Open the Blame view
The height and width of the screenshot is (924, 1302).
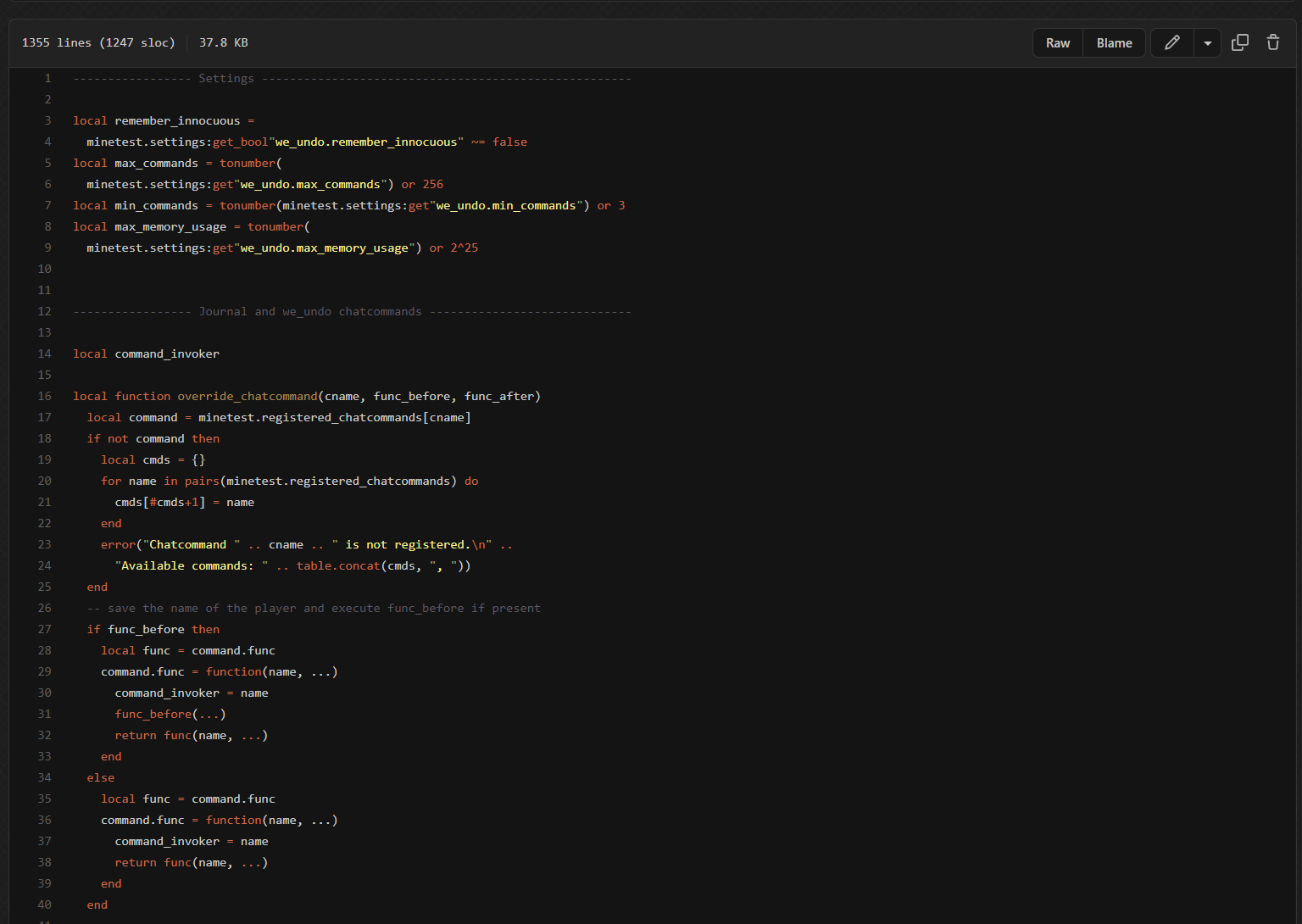coord(1114,43)
